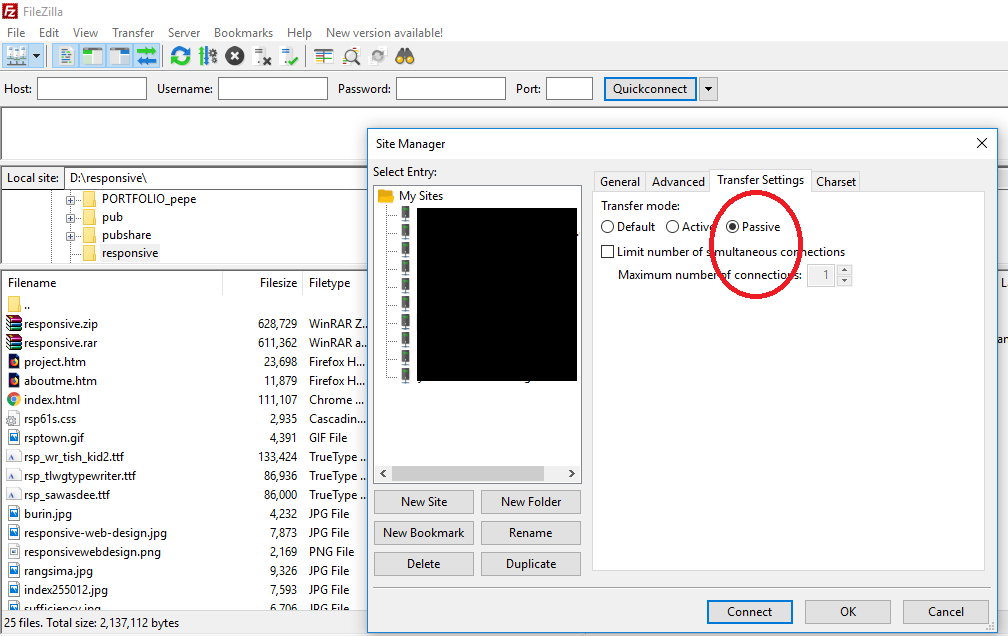Click the Cancel current operation icon
This screenshot has height=636, width=1008.
pyautogui.click(x=235, y=56)
